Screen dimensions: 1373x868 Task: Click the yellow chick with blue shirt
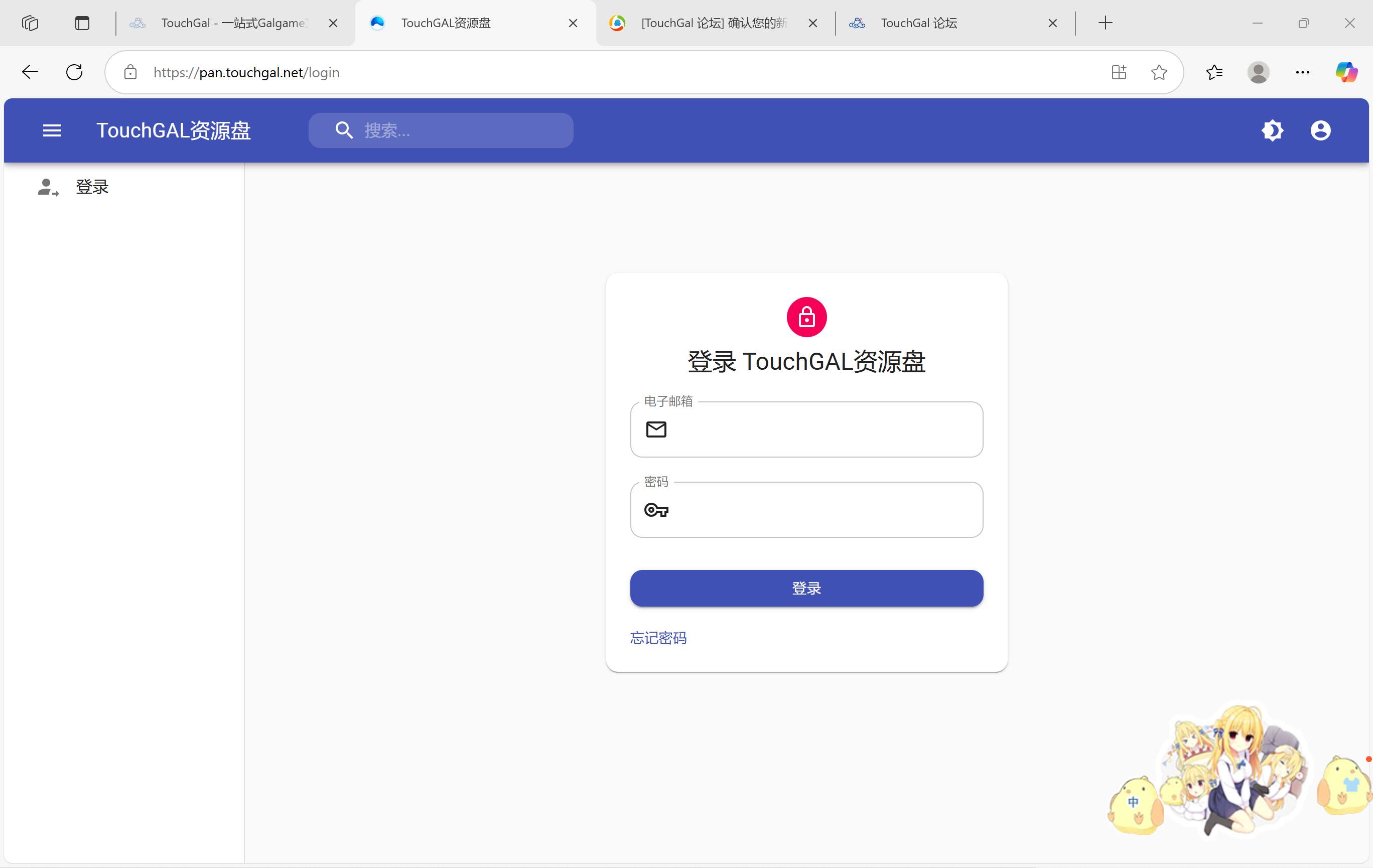pos(1344,784)
